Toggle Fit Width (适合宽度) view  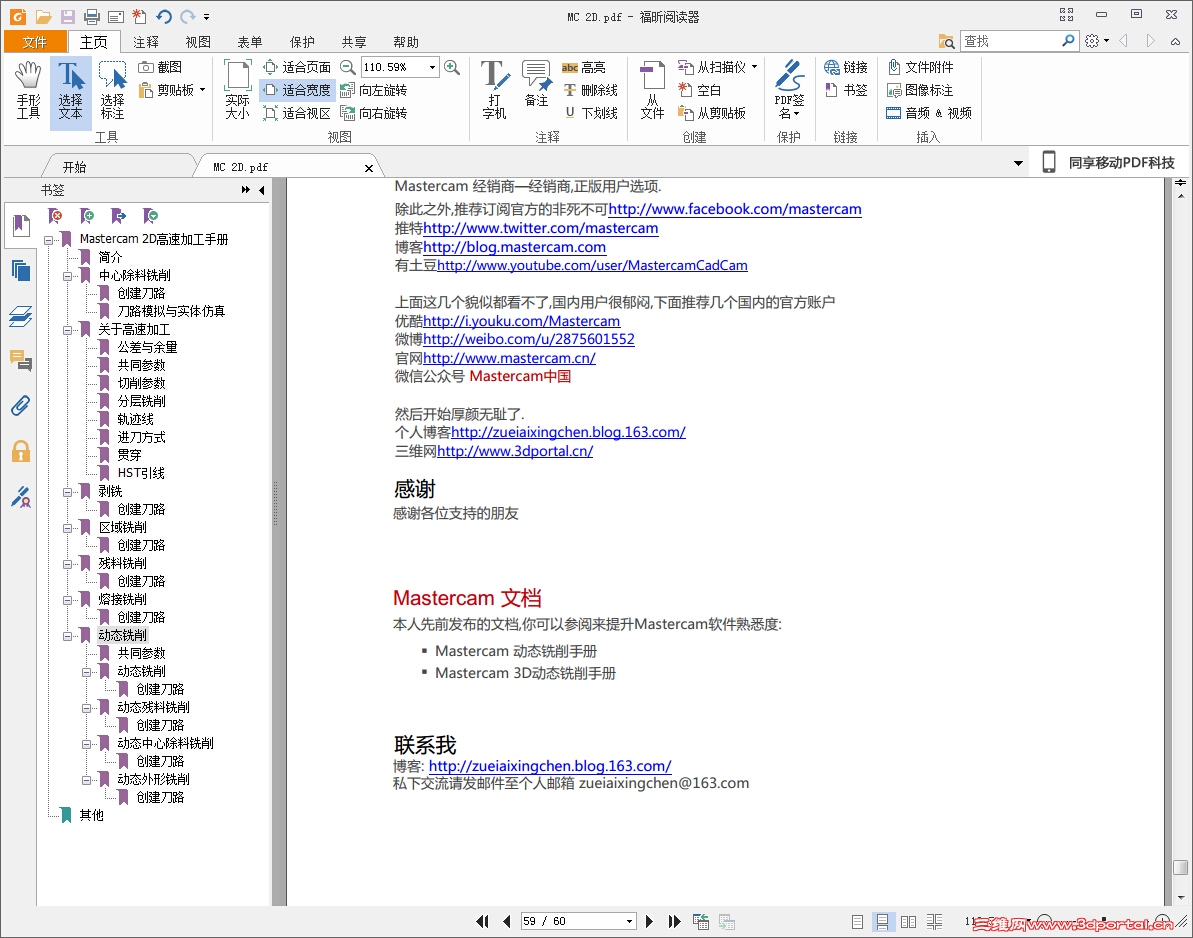pyautogui.click(x=297, y=90)
